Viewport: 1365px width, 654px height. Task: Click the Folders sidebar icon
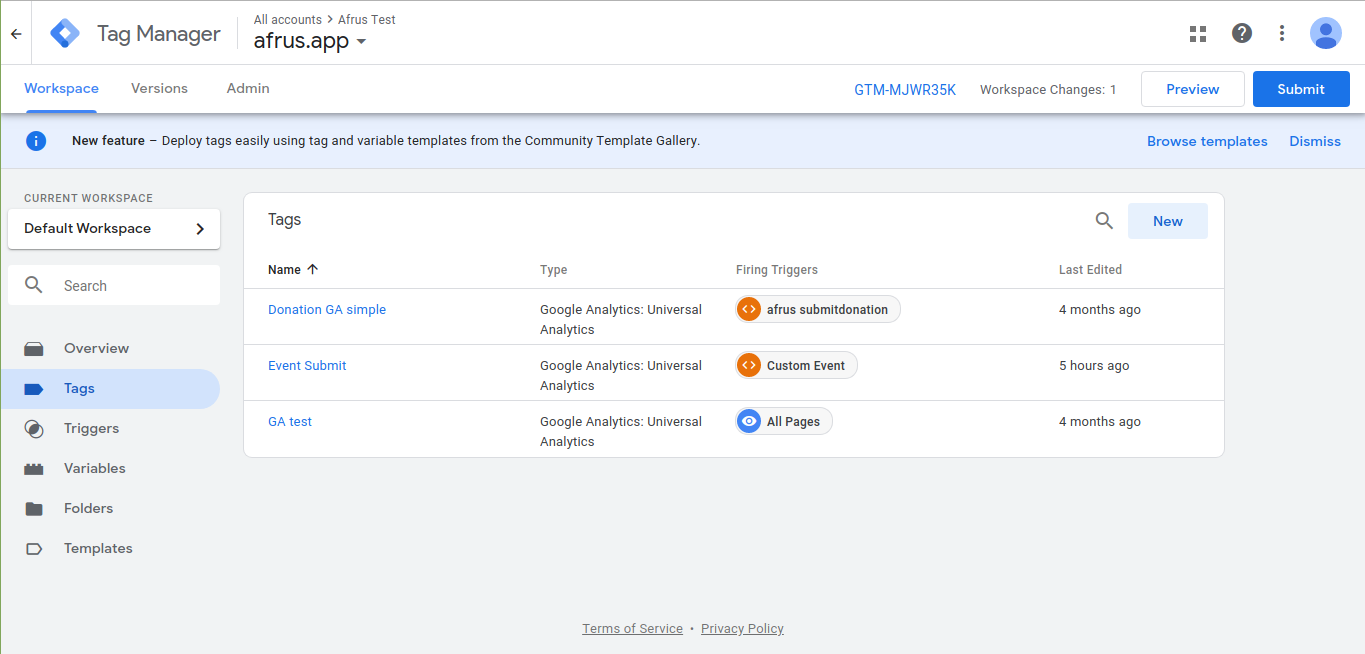pyautogui.click(x=34, y=509)
